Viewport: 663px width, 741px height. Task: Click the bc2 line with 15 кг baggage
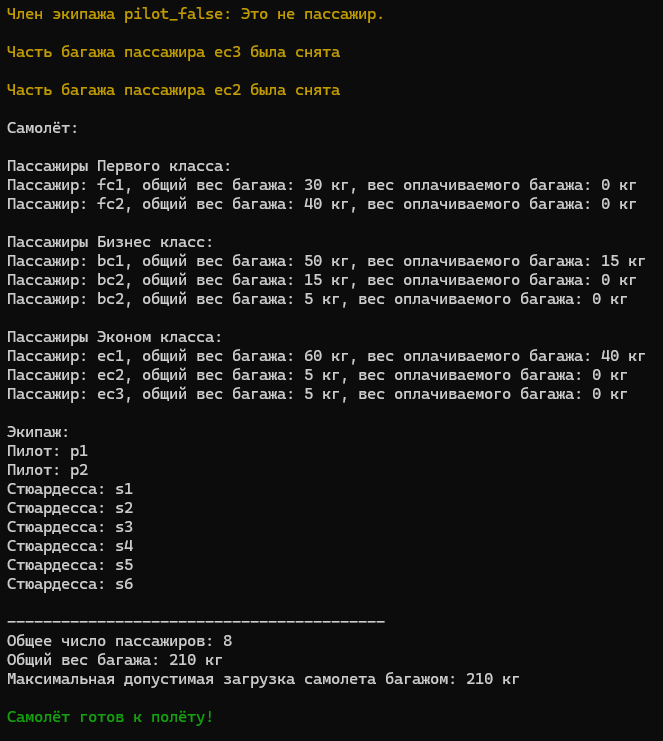pyautogui.click(x=322, y=280)
